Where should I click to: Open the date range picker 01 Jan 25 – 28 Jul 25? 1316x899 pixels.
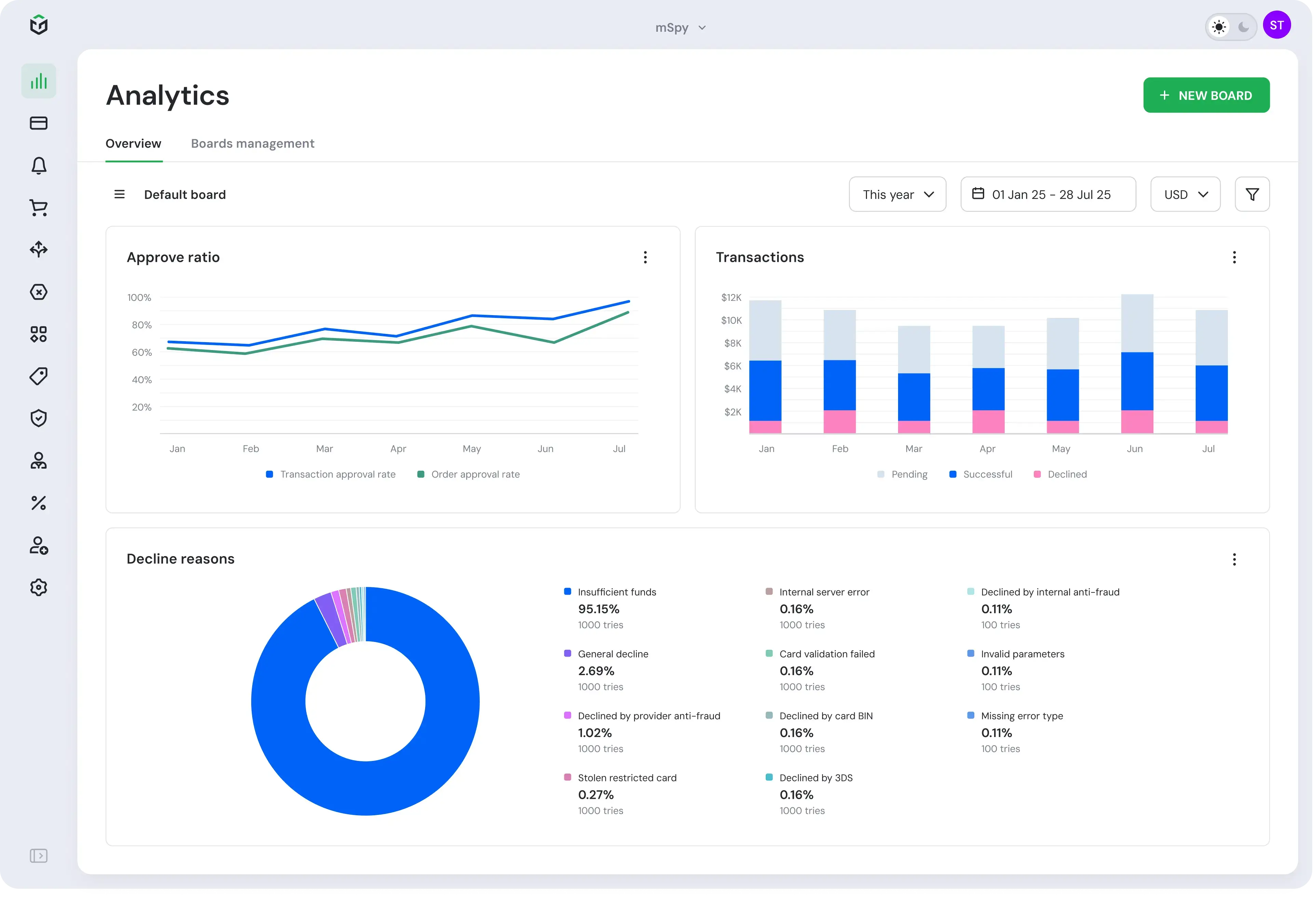coord(1048,194)
